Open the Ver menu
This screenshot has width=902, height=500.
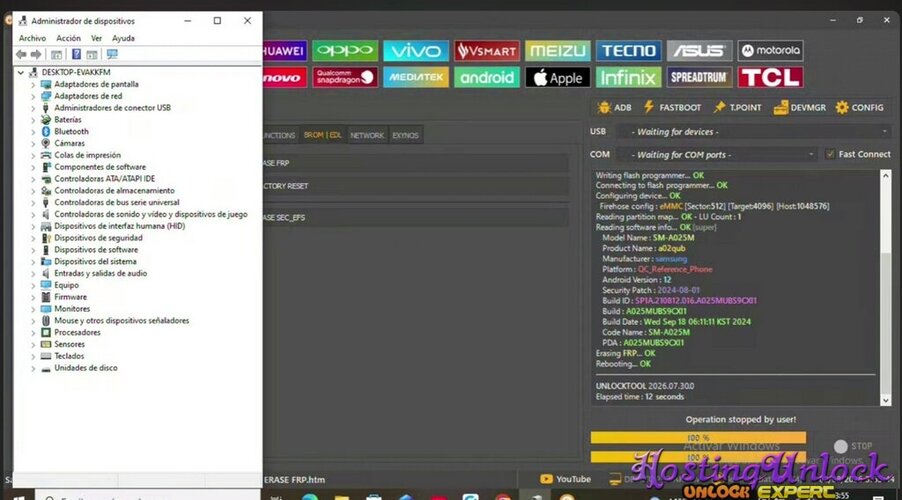(x=96, y=38)
